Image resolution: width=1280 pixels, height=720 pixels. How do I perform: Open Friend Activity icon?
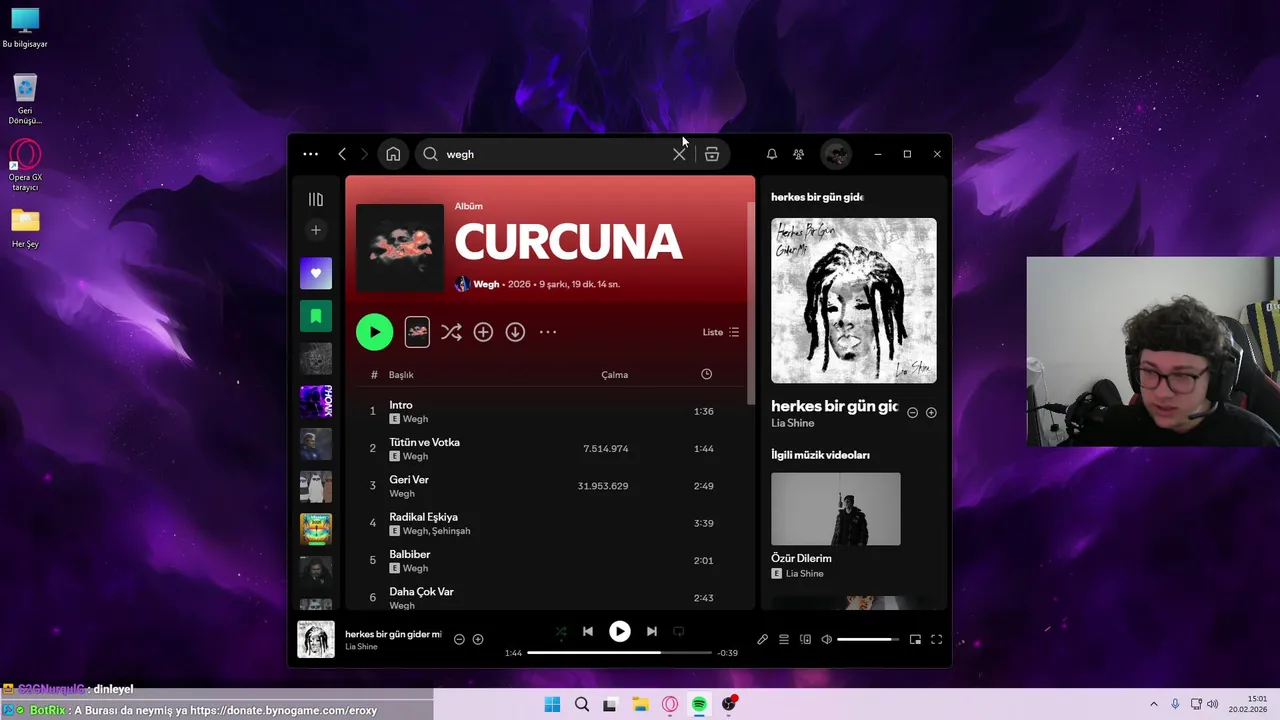(798, 154)
